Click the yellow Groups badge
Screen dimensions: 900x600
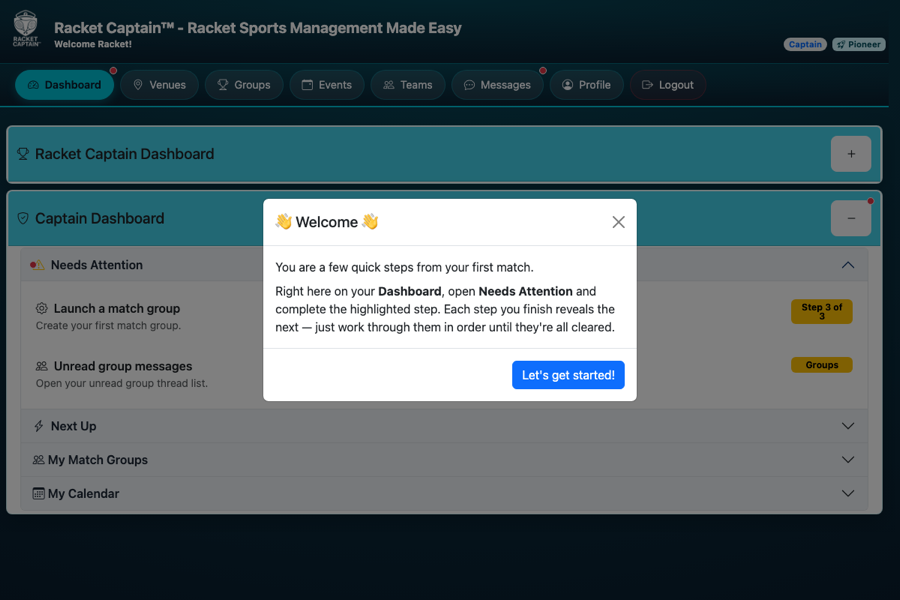[822, 365]
